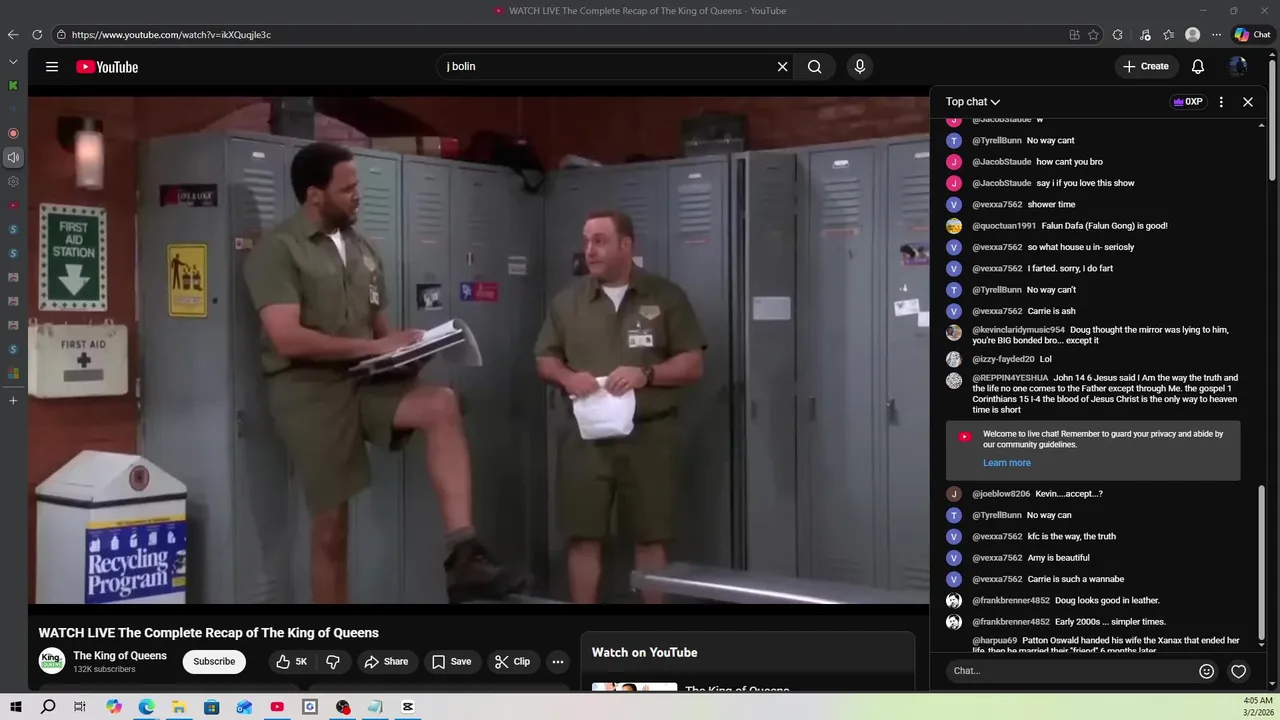The image size is (1280, 720).
Task: Save the video to a playlist
Action: pos(451,662)
